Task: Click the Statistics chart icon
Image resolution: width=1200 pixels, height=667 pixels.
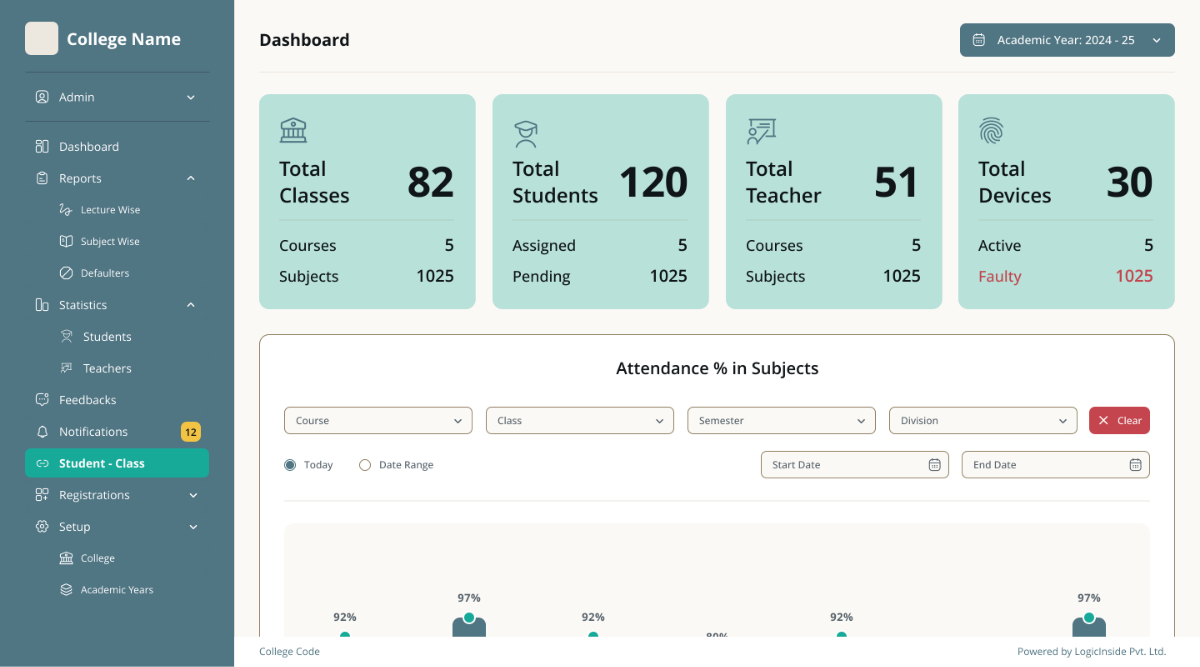Action: tap(42, 305)
